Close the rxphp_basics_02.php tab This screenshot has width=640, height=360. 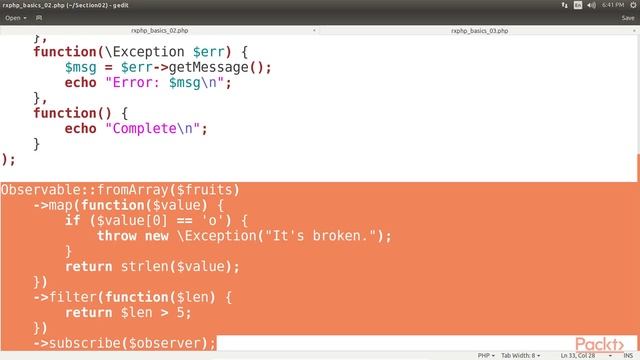pyautogui.click(x=314, y=31)
